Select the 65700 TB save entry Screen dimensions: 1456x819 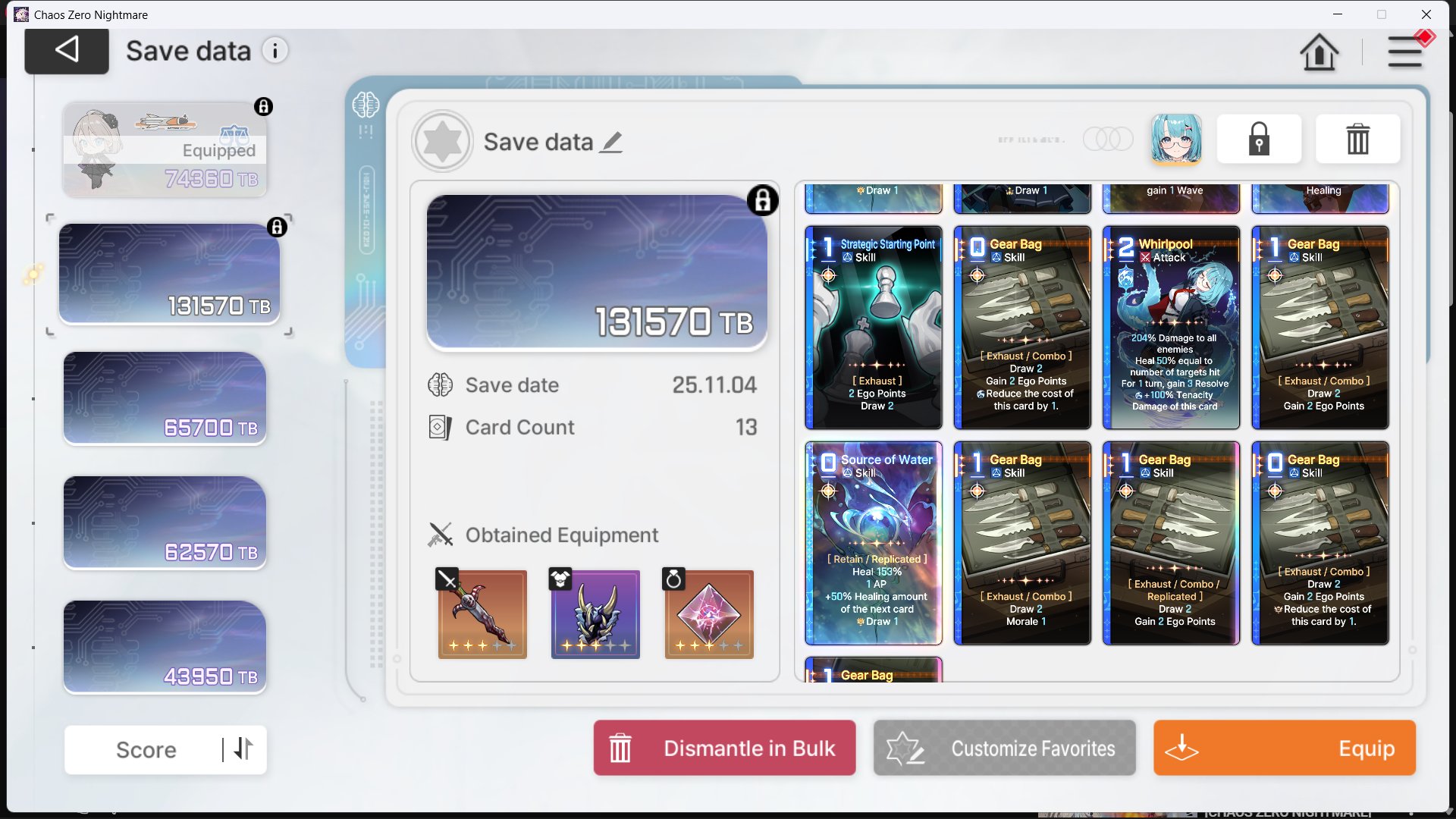(165, 398)
